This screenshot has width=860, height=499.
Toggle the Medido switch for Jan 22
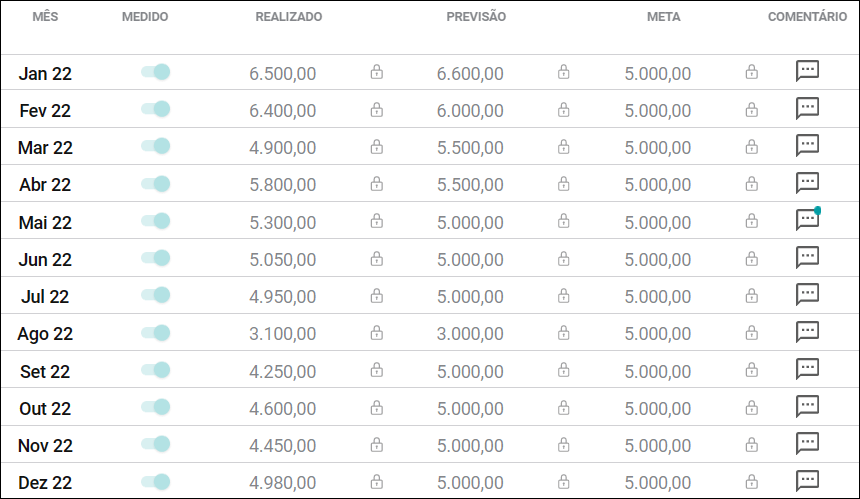156,72
